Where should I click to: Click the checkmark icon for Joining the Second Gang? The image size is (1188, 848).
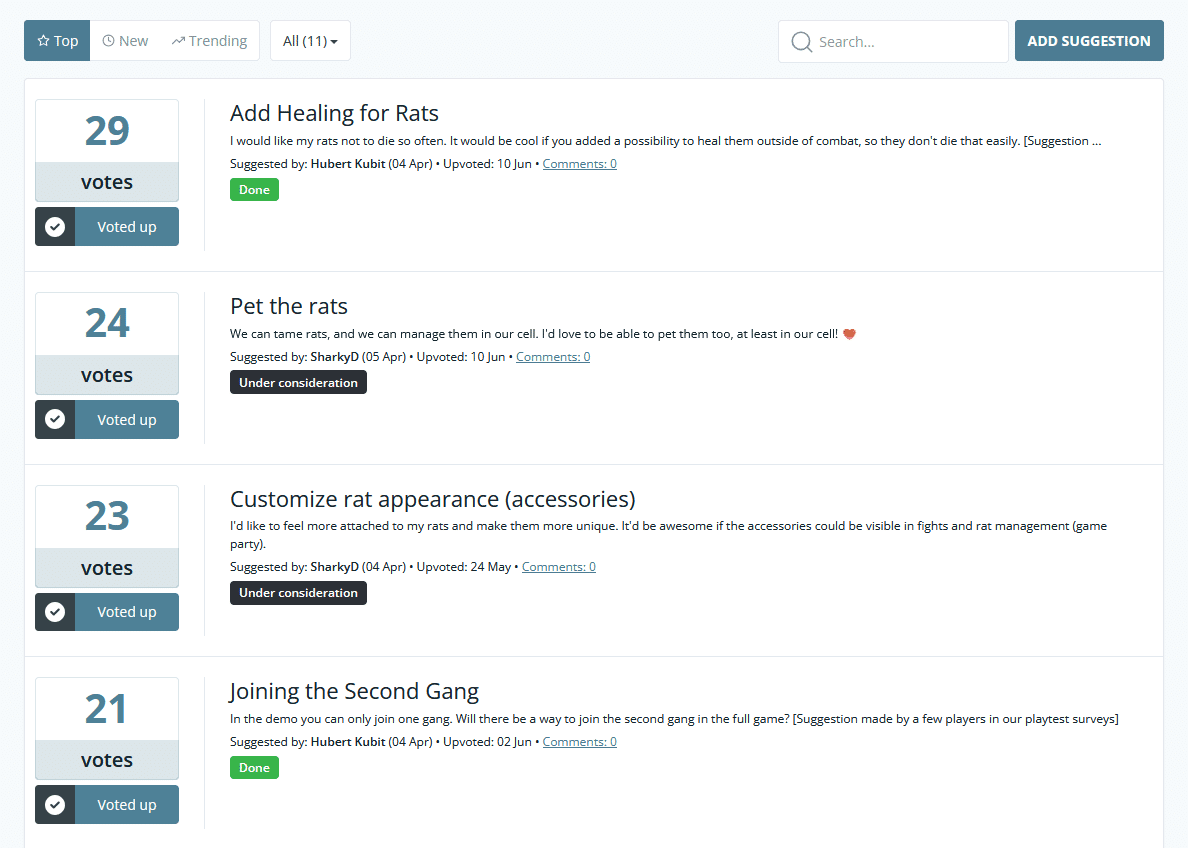point(55,805)
